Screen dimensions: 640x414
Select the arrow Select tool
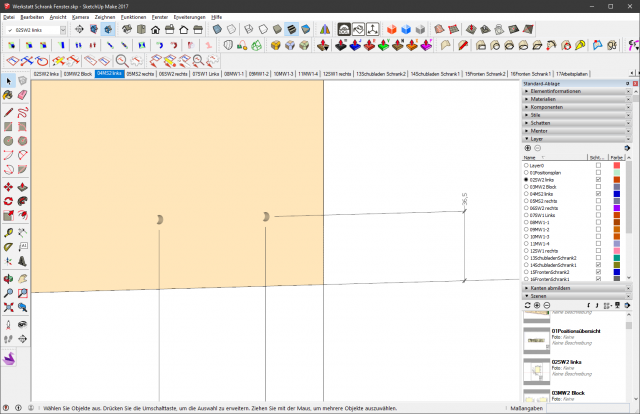tap(8, 81)
